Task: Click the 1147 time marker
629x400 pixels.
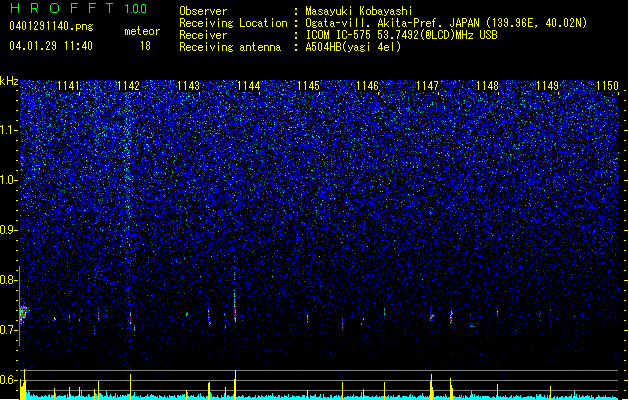Action: click(x=428, y=86)
